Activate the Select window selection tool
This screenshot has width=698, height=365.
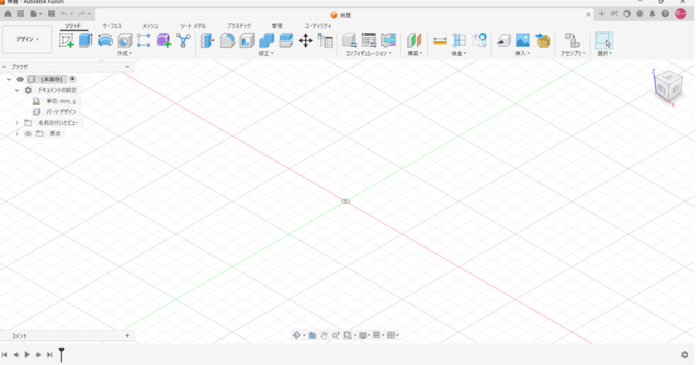point(604,41)
